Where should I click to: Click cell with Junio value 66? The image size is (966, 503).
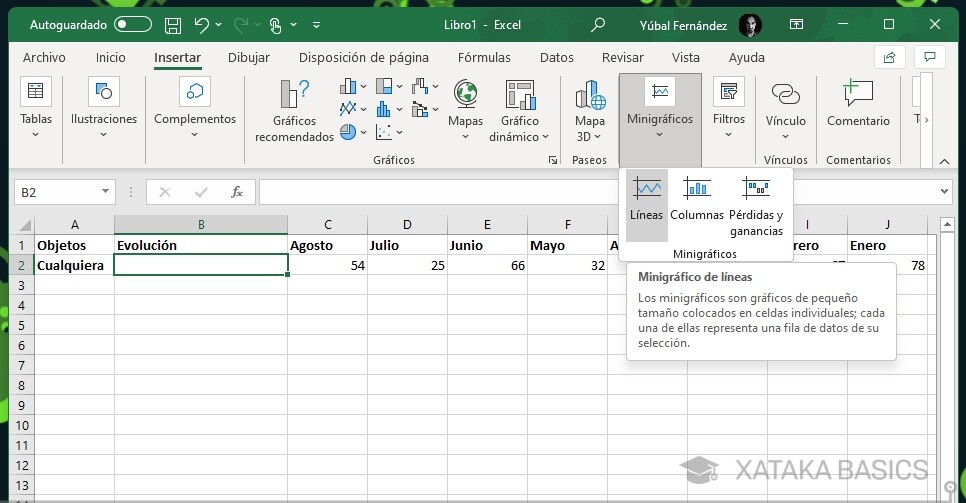(487, 266)
